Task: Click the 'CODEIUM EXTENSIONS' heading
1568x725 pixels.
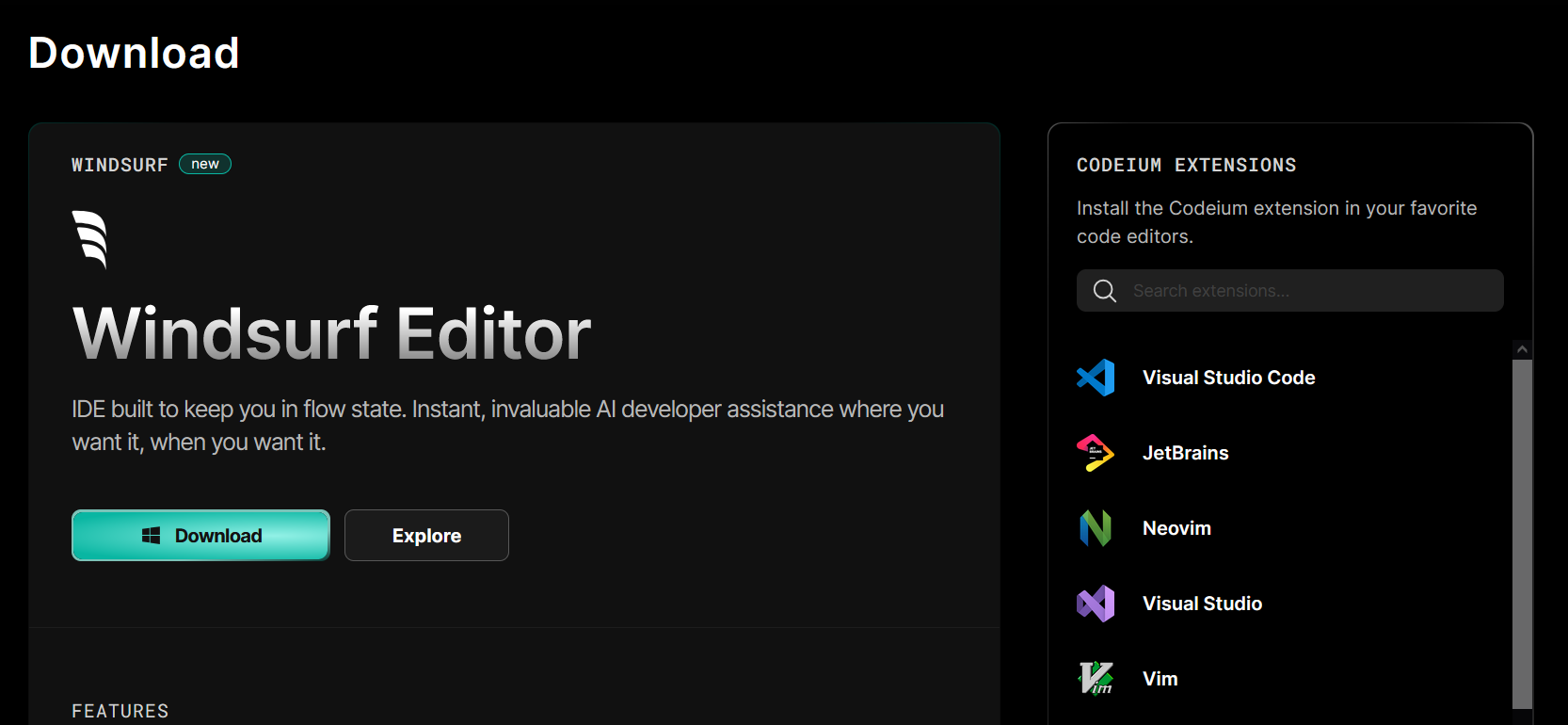Action: (1186, 165)
